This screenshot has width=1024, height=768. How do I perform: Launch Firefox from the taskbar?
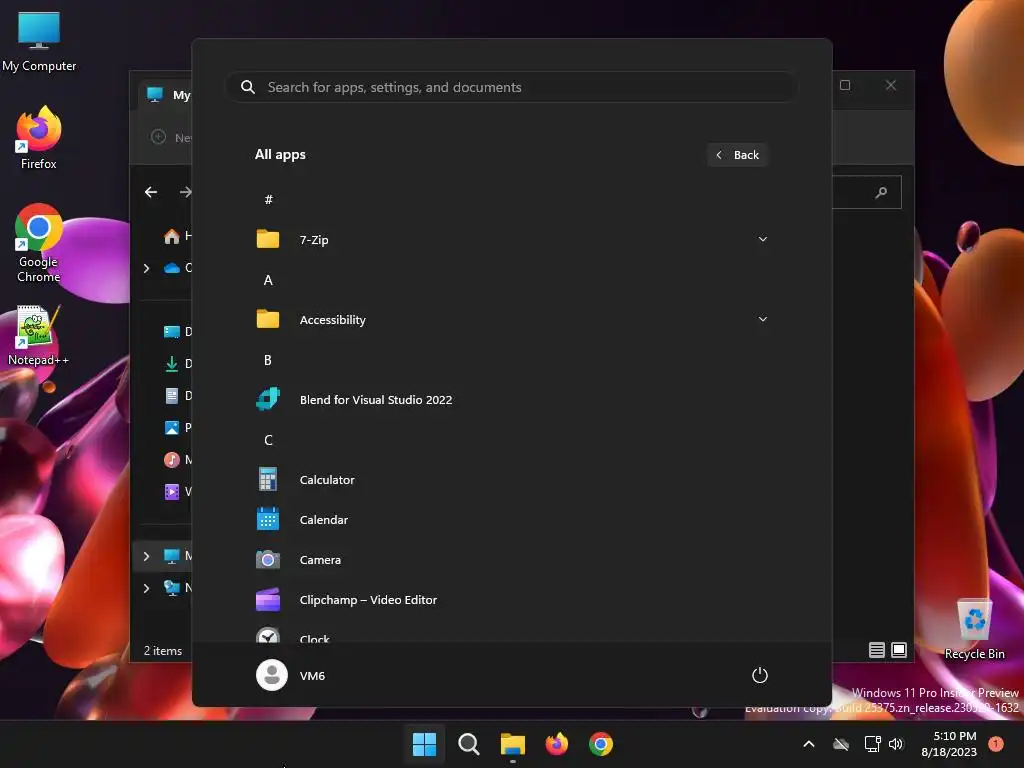click(x=556, y=744)
